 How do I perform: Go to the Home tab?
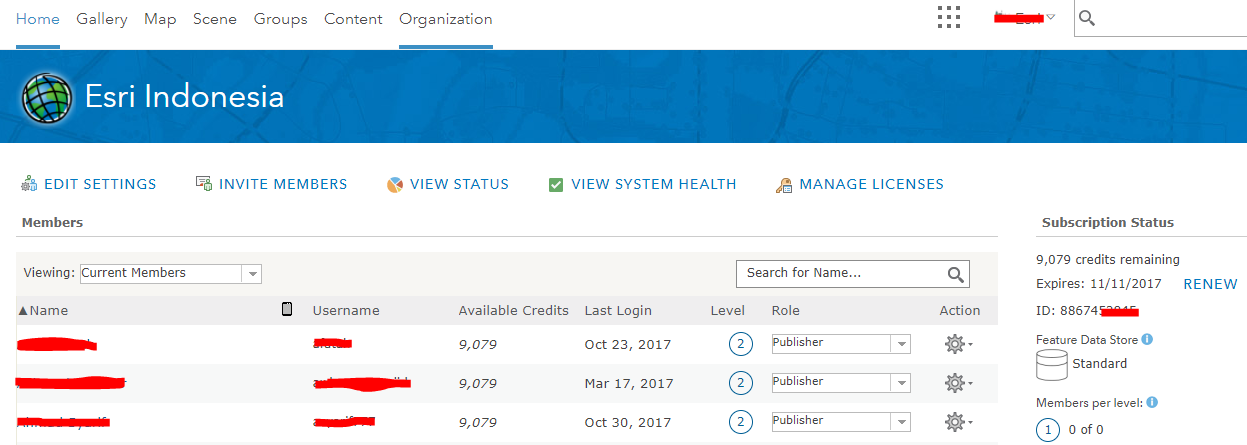(x=38, y=19)
